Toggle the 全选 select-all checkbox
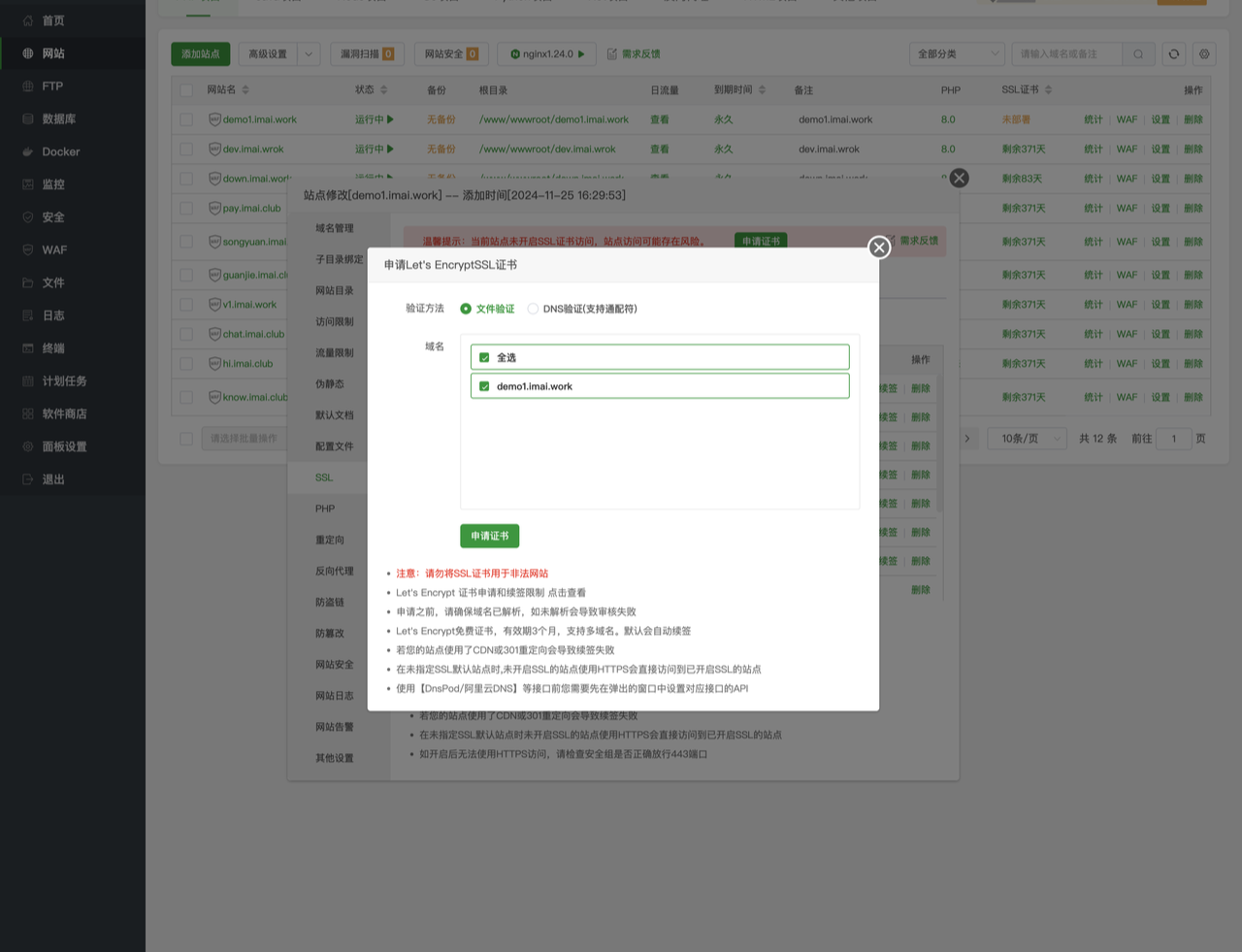 point(484,357)
